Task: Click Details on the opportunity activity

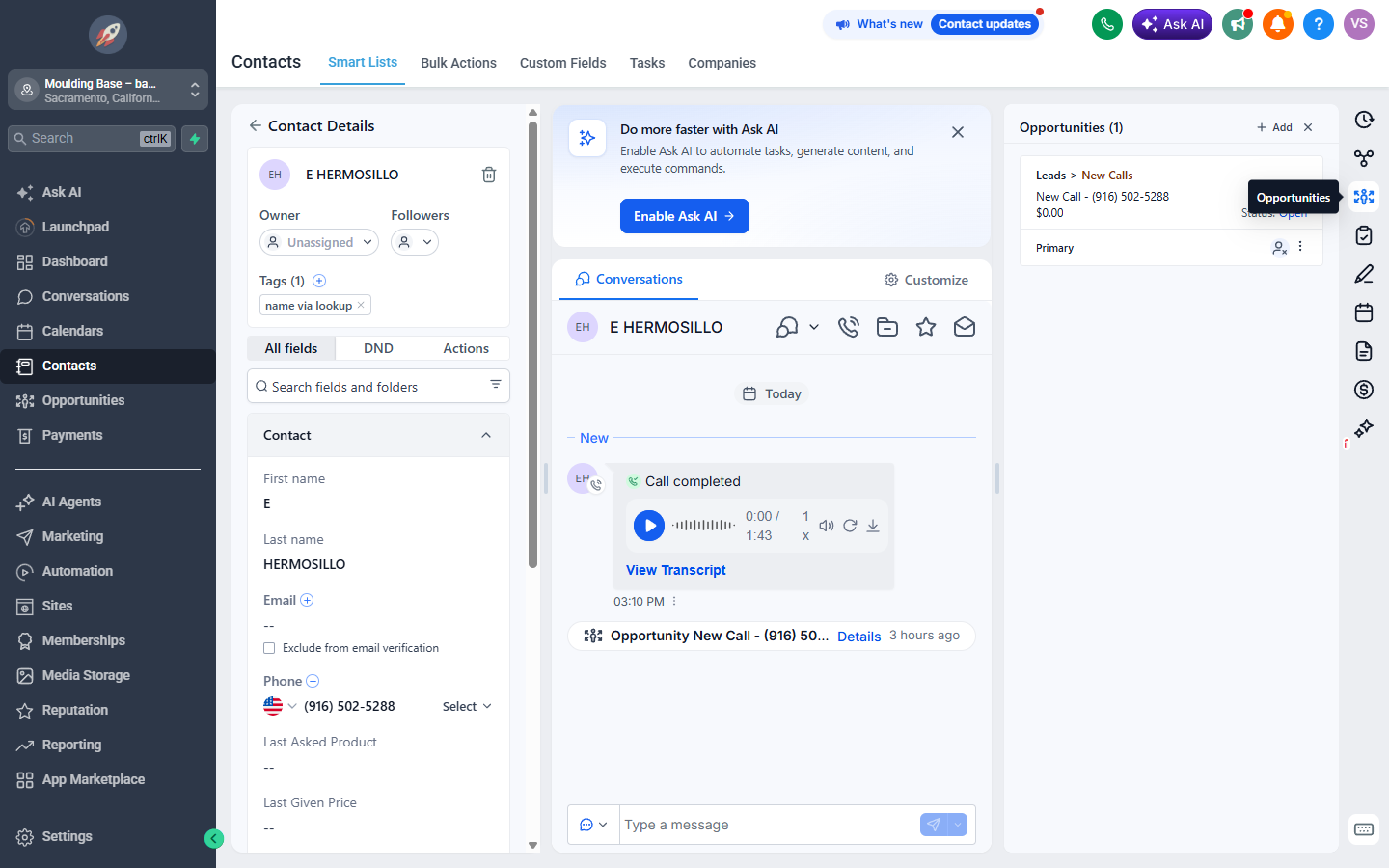Action: pos(858,637)
